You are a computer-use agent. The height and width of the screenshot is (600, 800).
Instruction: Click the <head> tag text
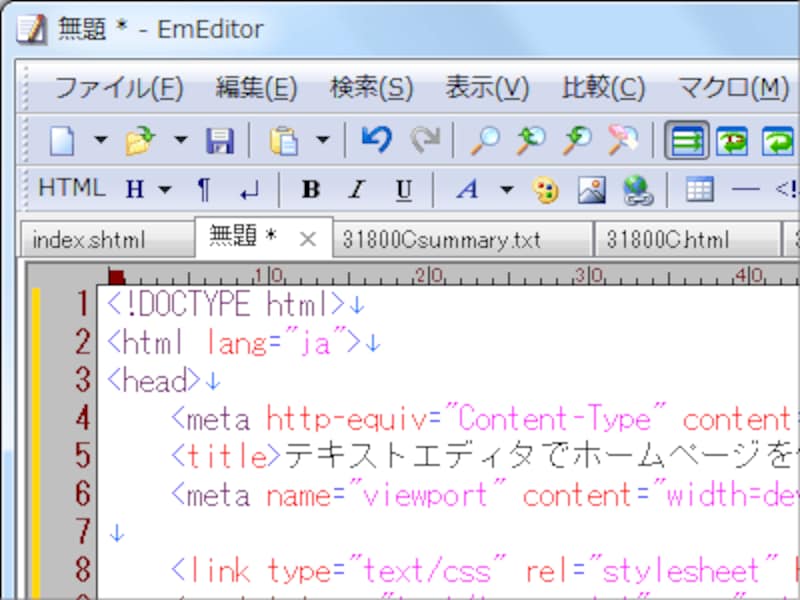(x=154, y=380)
